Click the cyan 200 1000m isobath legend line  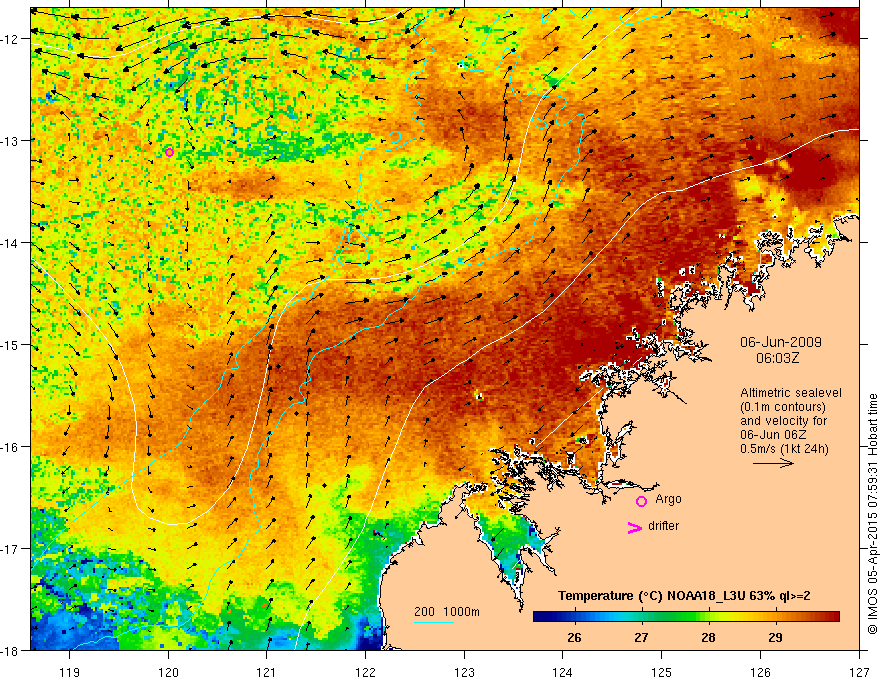coord(434,622)
